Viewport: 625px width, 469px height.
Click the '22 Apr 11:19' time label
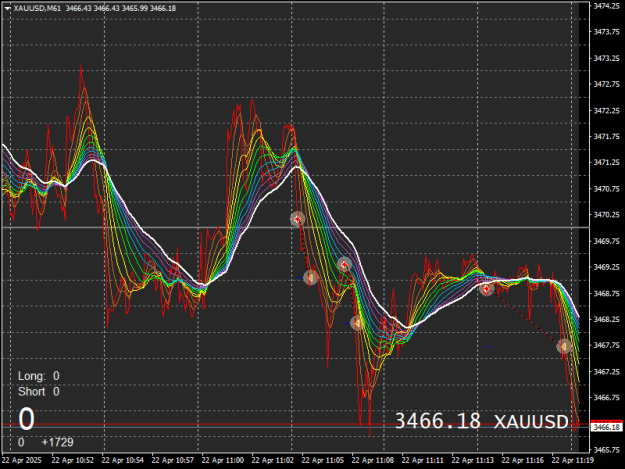click(572, 460)
